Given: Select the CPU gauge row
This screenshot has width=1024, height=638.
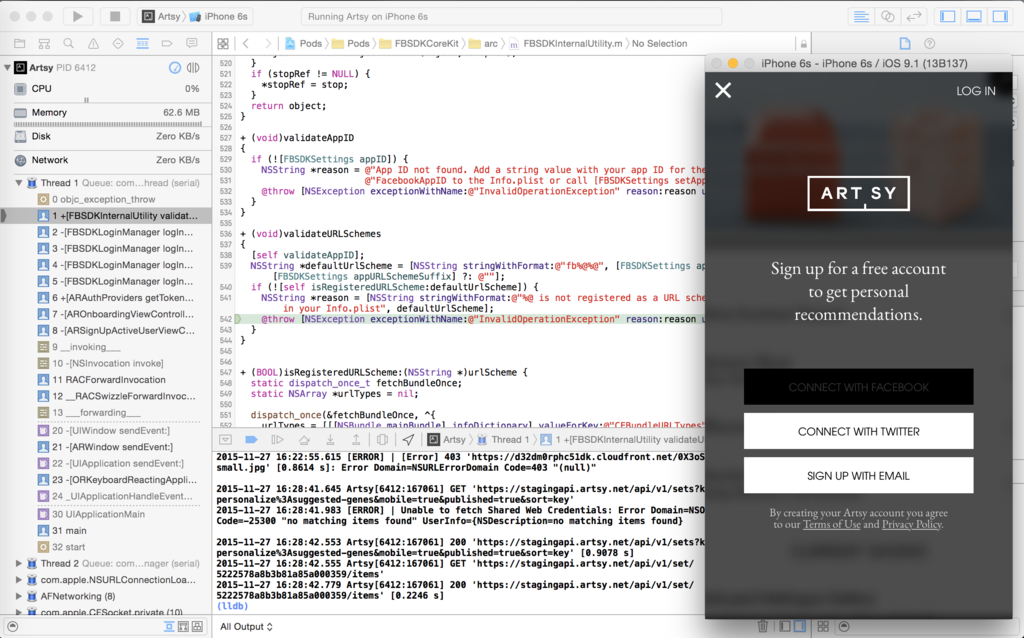Looking at the screenshot, I should pos(106,89).
